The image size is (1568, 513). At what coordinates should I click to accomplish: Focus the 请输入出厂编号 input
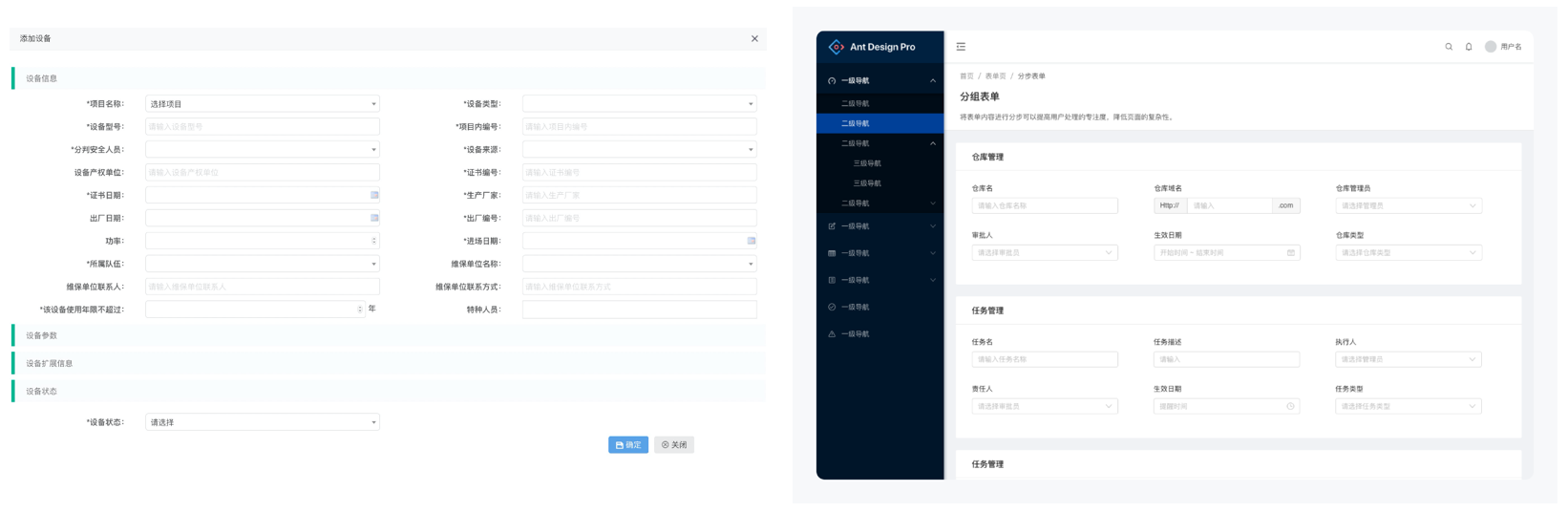click(640, 218)
